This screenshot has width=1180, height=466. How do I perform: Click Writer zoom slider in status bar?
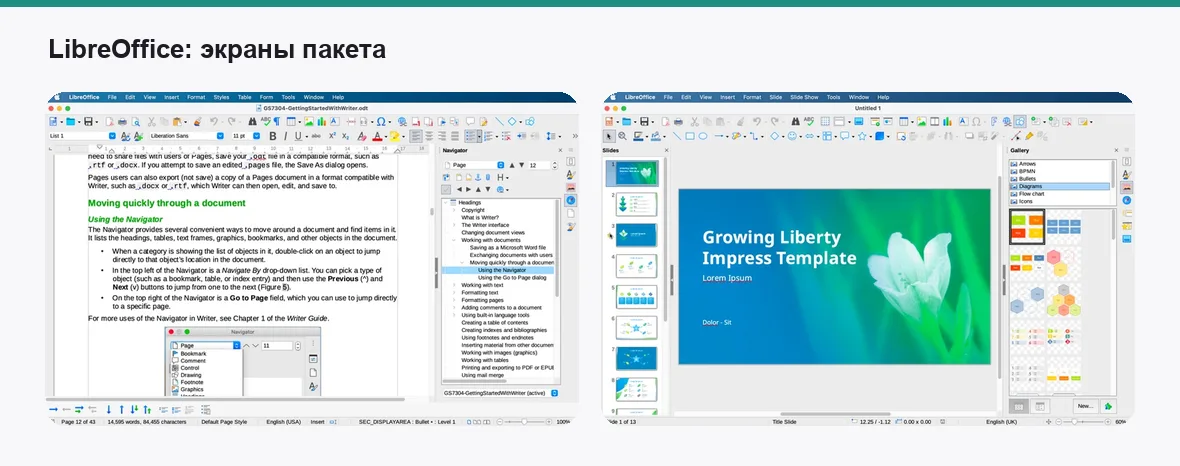point(525,422)
